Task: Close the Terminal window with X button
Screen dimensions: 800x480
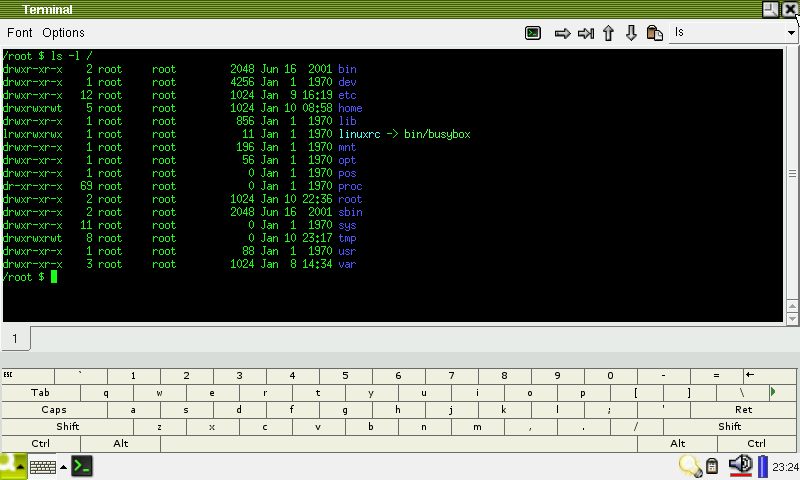Action: click(790, 9)
